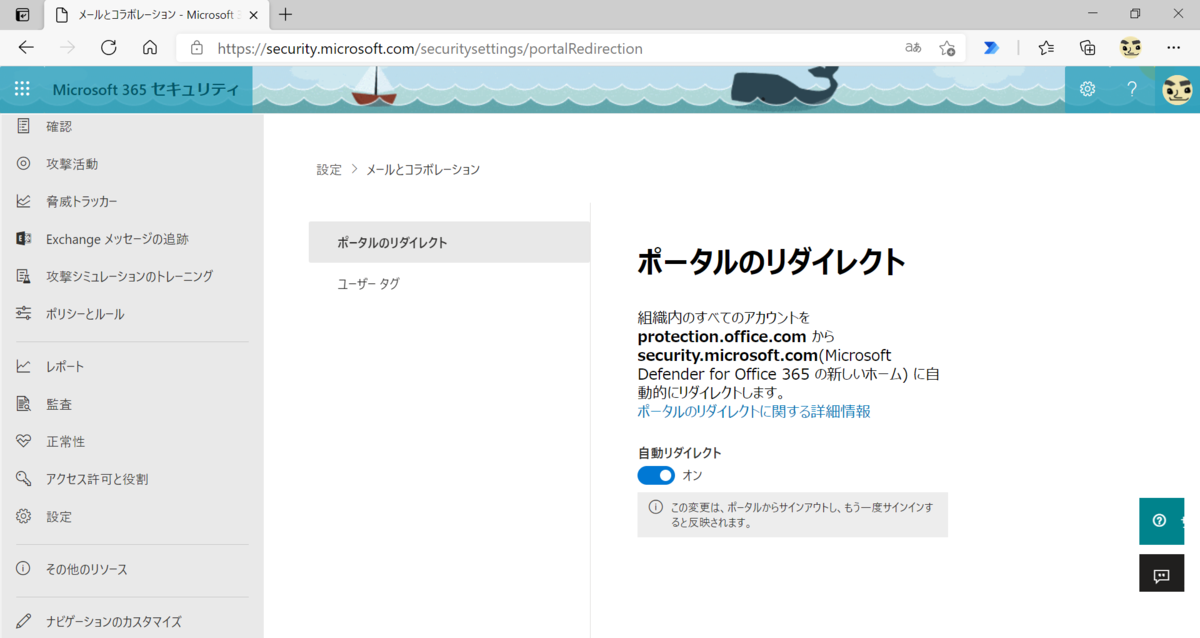Image resolution: width=1200 pixels, height=638 pixels.
Task: Open the help question mark in the header
Action: [1132, 89]
